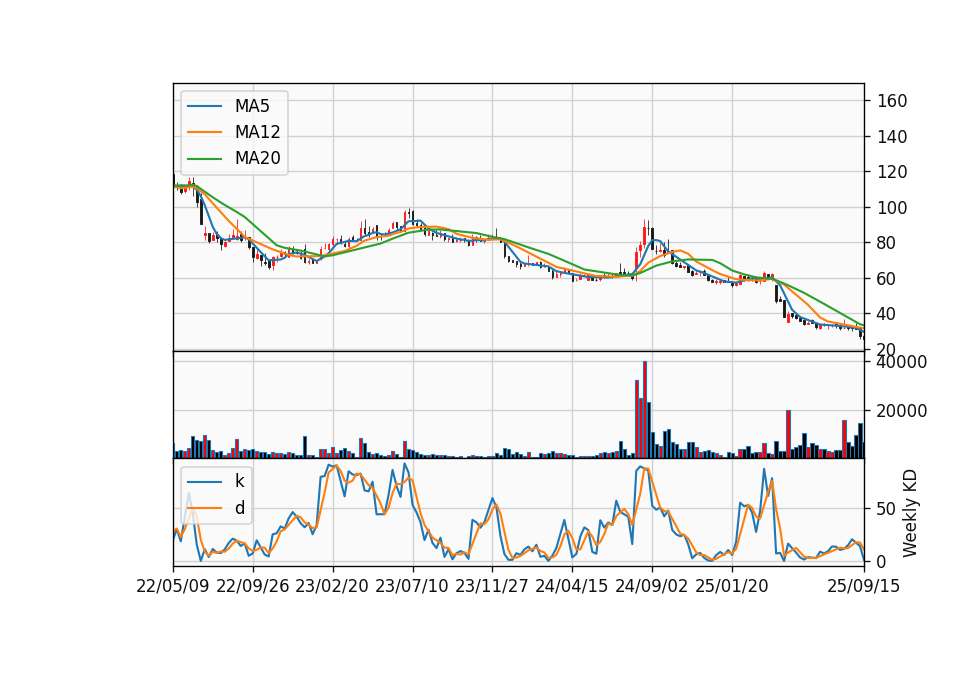Click the 25/01/20 date label

click(x=732, y=586)
